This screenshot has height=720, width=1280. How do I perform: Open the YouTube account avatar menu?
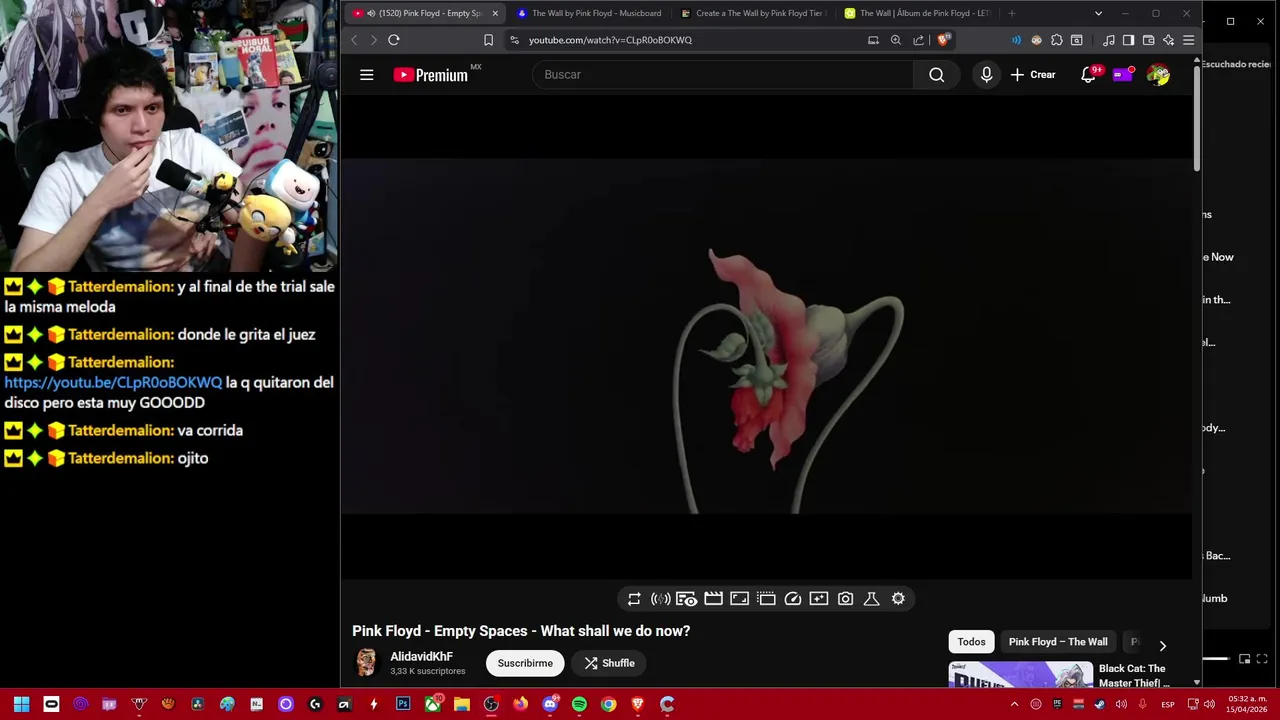pyautogui.click(x=1158, y=75)
